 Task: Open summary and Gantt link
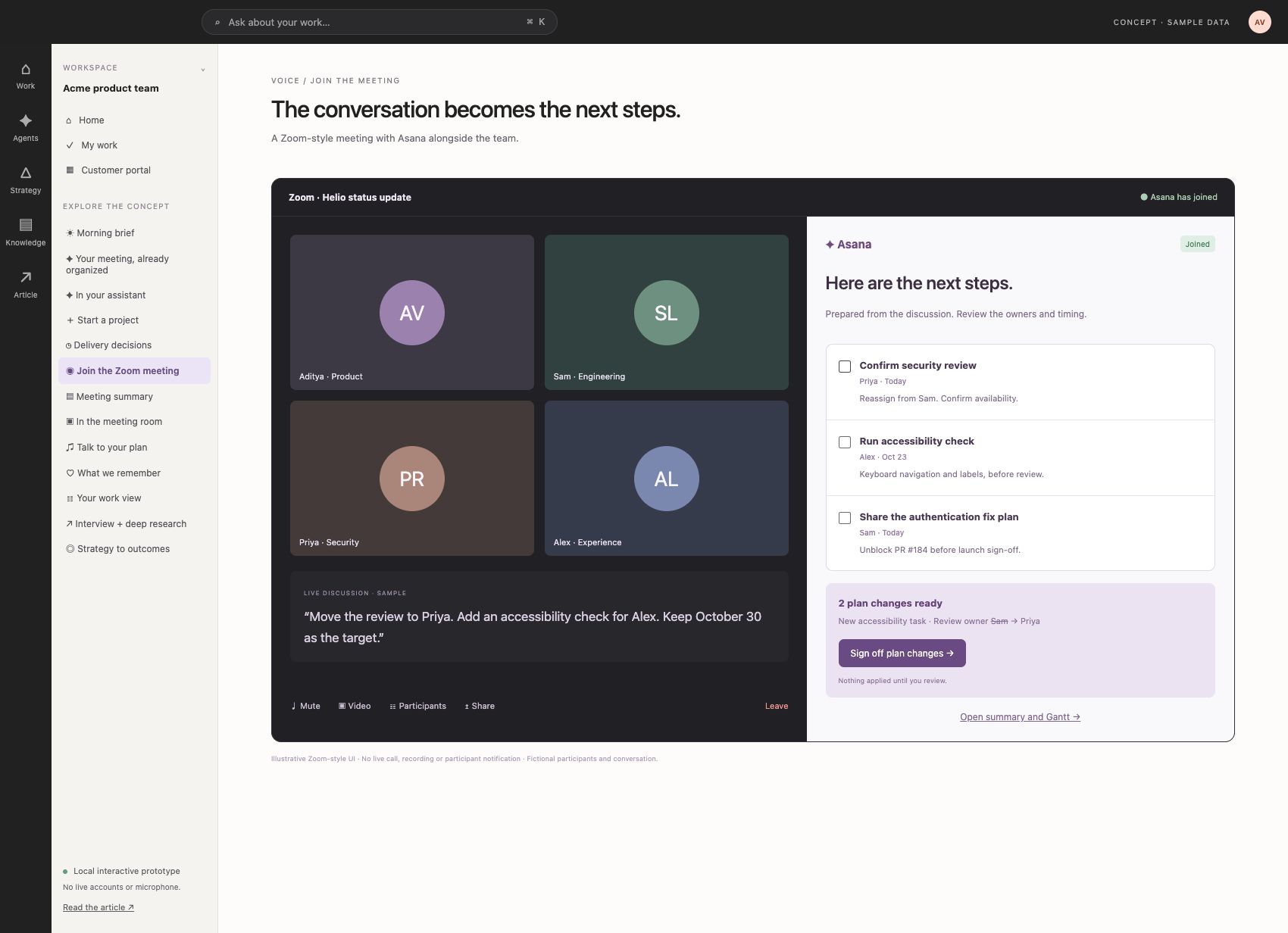click(1020, 717)
